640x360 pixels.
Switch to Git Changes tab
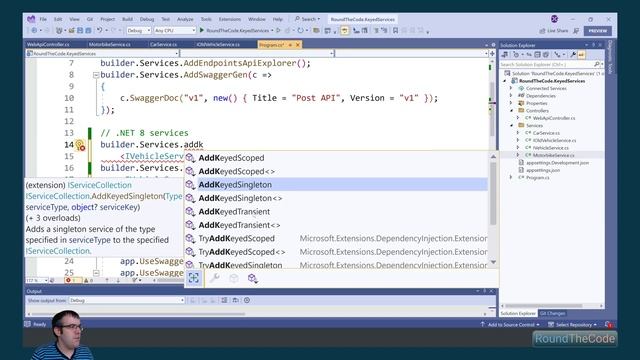[x=553, y=313]
